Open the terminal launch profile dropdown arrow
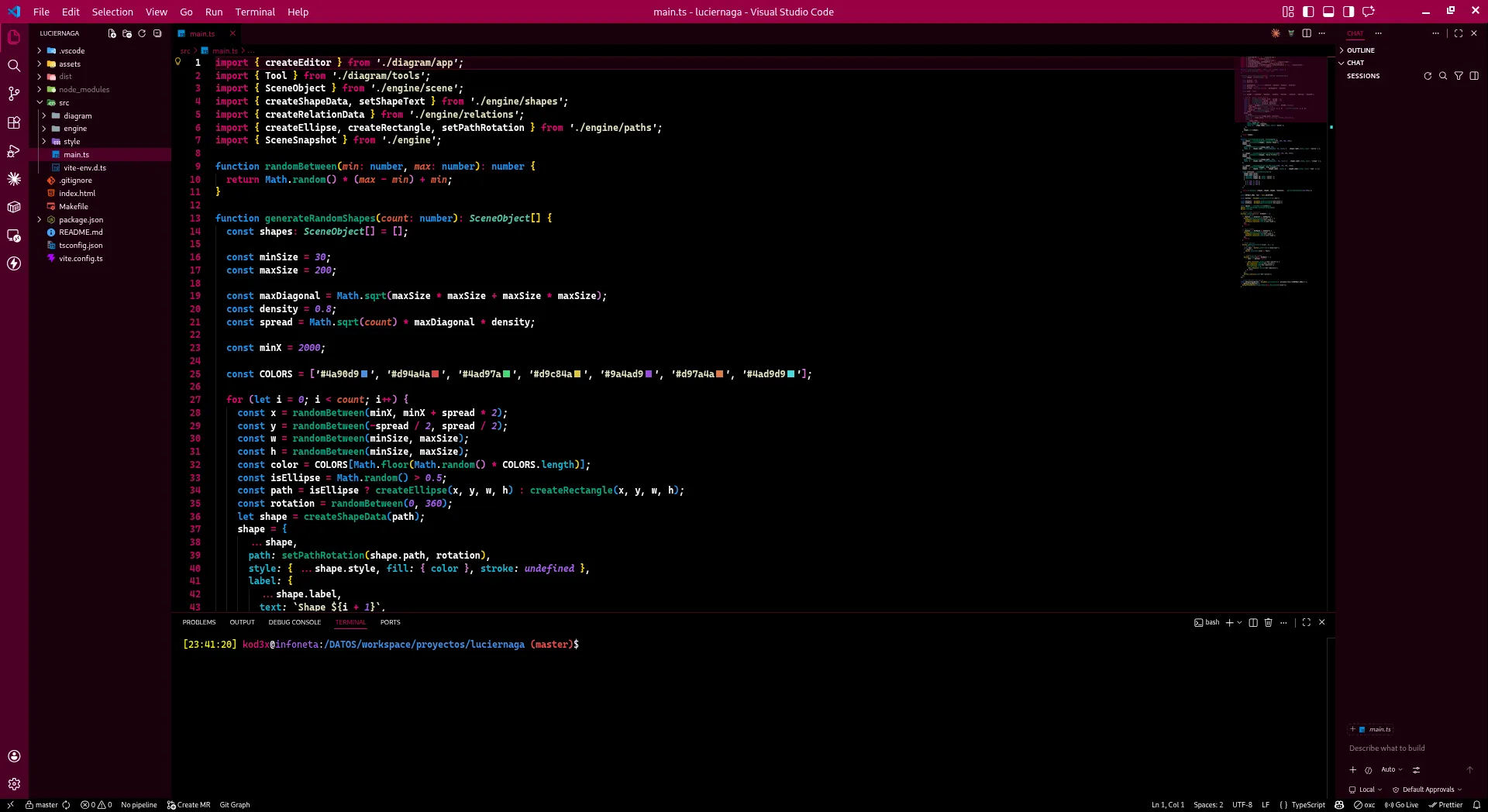 (x=1239, y=622)
